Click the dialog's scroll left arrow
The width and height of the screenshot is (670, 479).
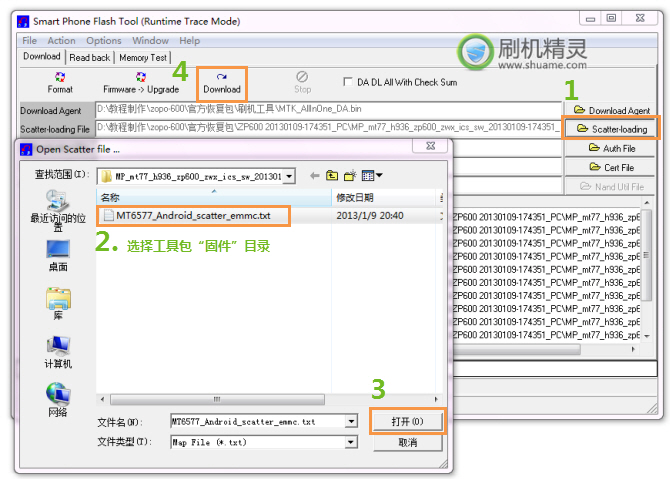[x=103, y=399]
